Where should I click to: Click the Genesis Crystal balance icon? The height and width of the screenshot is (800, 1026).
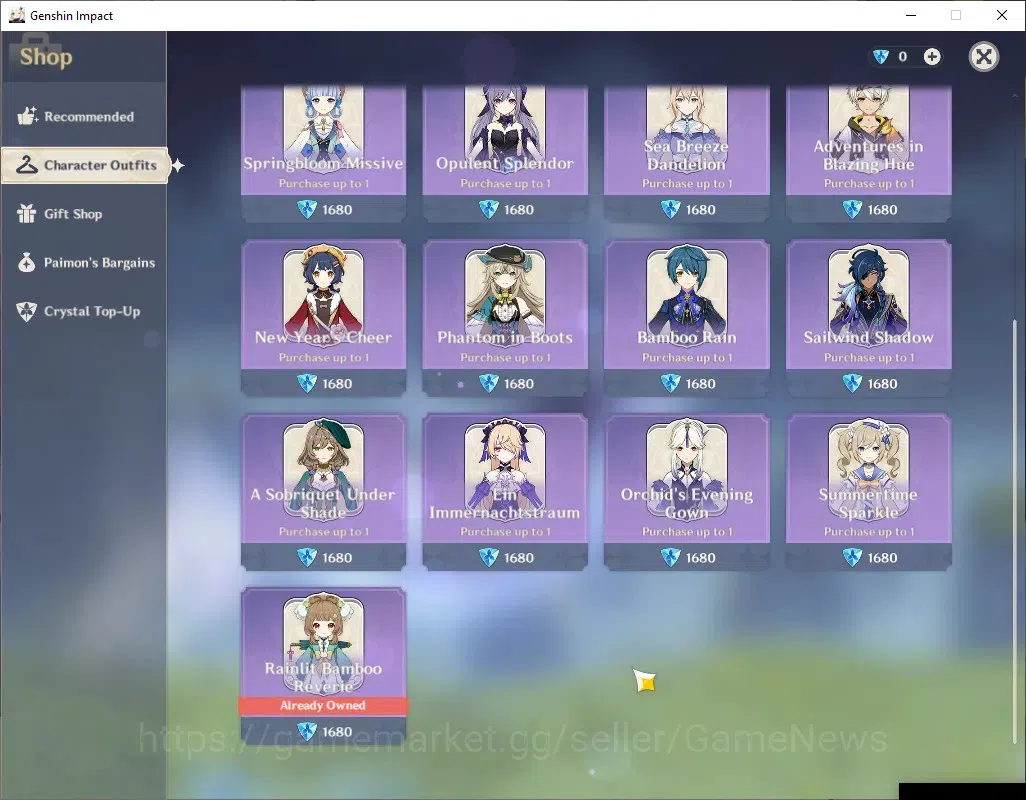coord(881,57)
